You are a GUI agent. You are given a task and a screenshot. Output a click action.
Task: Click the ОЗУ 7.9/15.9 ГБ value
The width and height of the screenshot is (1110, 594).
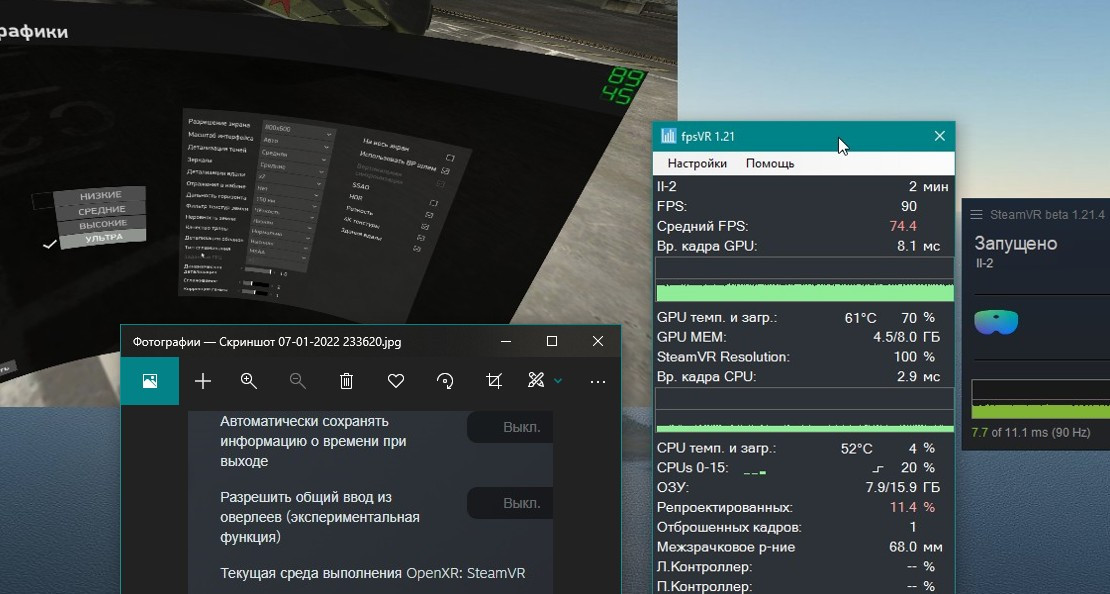[x=903, y=487]
